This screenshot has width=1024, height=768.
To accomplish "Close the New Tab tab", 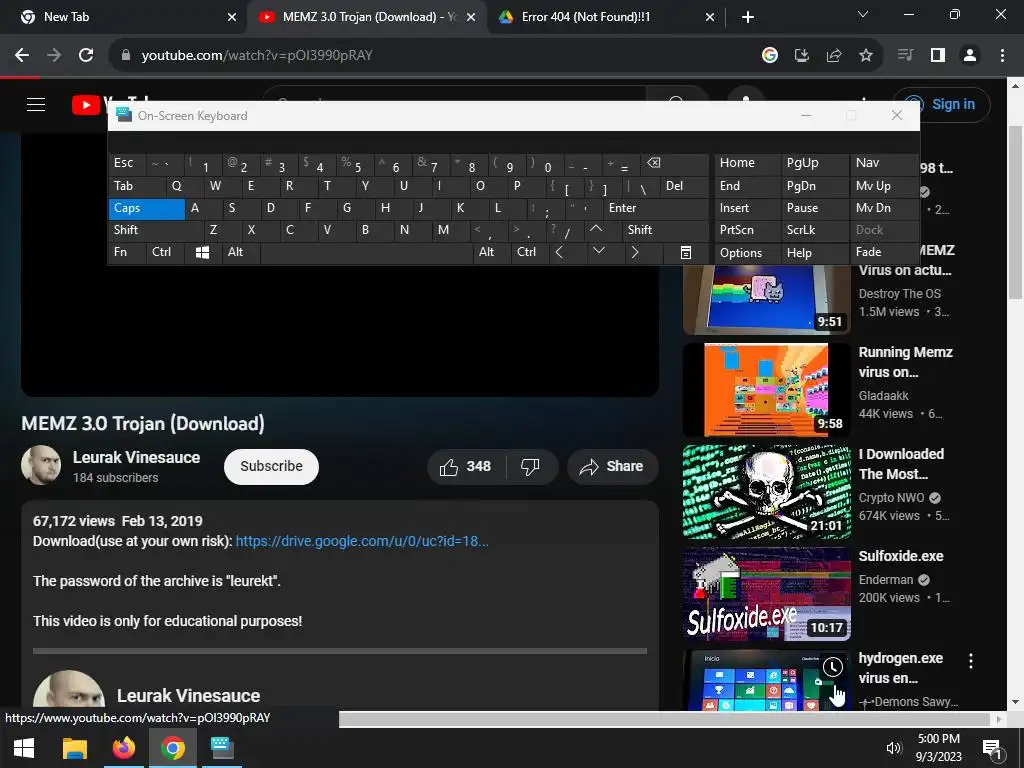I will tap(232, 17).
